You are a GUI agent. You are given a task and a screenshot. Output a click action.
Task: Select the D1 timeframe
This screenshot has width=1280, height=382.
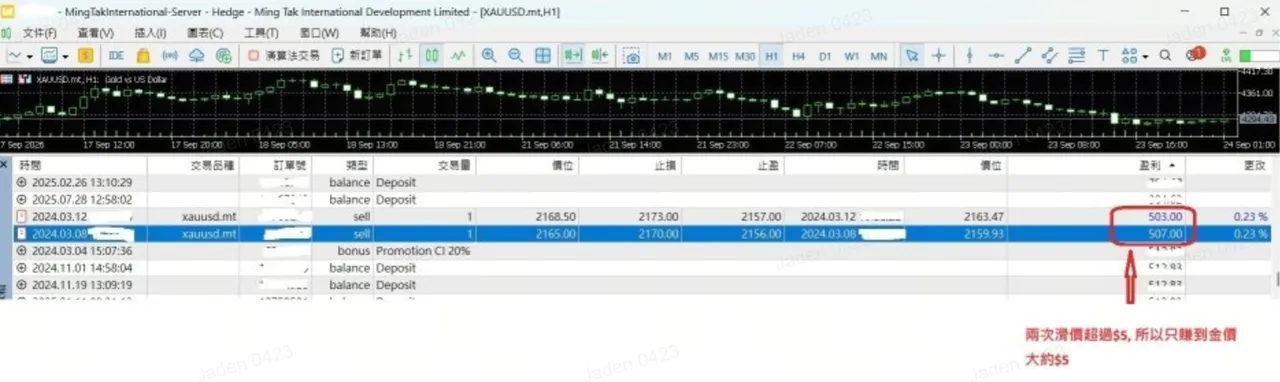[x=825, y=56]
